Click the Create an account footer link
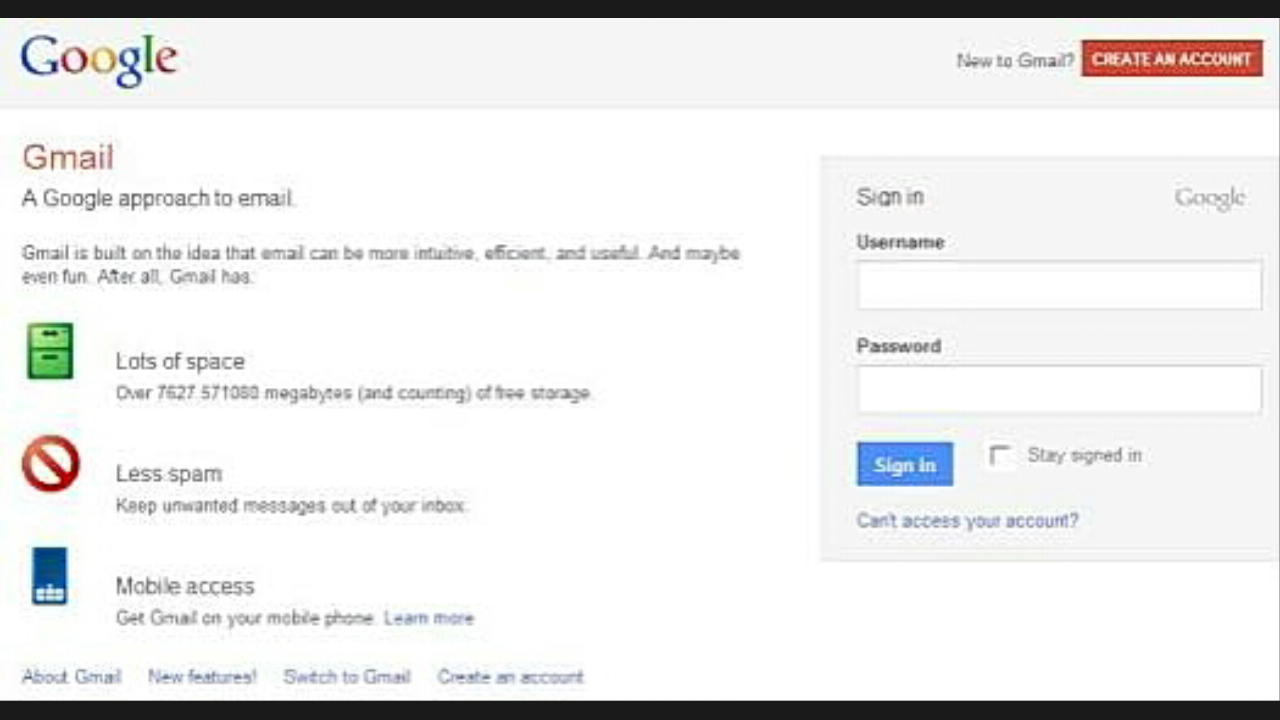The width and height of the screenshot is (1280, 720). coord(510,677)
